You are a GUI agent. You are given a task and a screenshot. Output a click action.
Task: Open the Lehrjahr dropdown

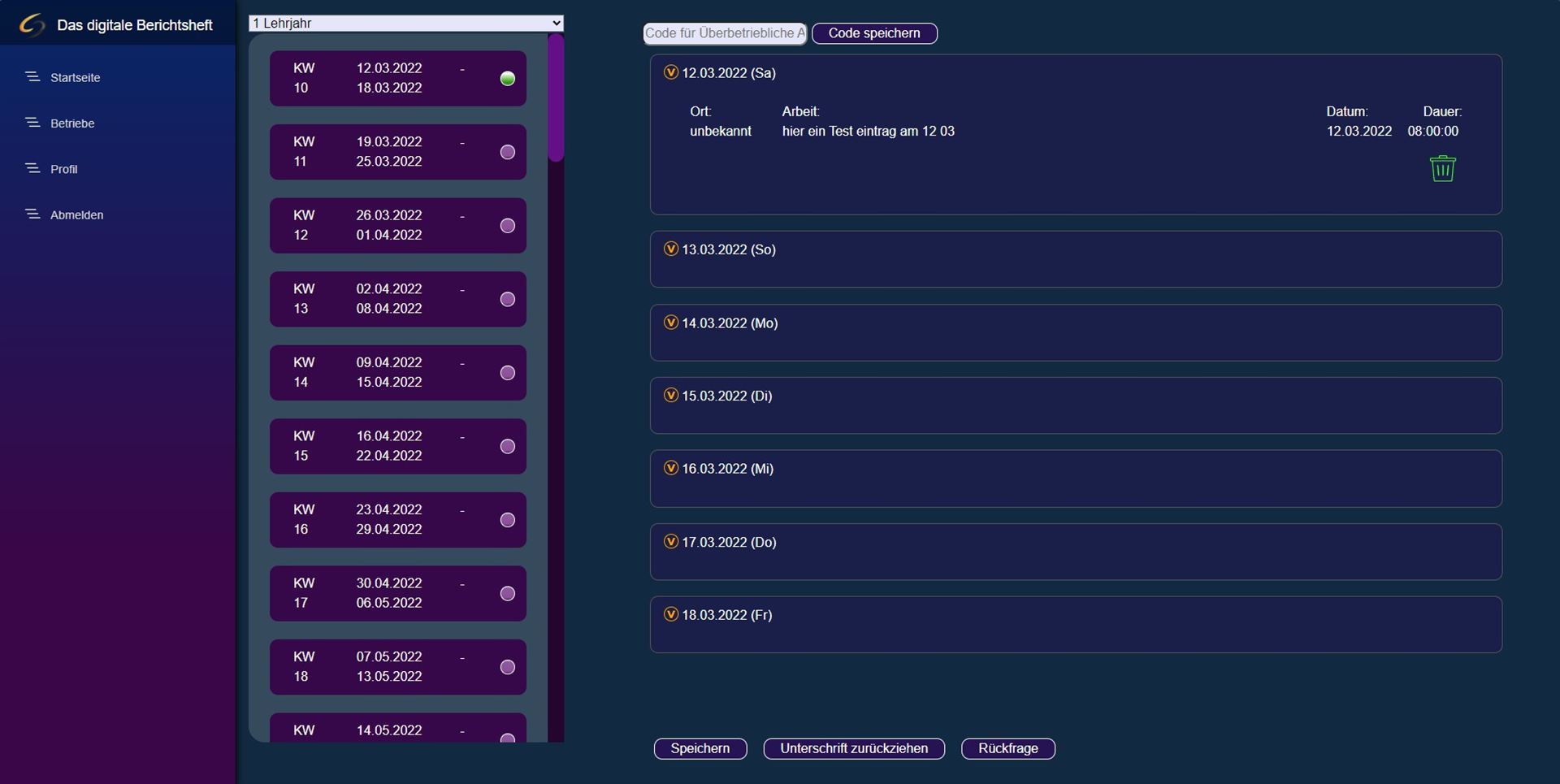[x=405, y=23]
